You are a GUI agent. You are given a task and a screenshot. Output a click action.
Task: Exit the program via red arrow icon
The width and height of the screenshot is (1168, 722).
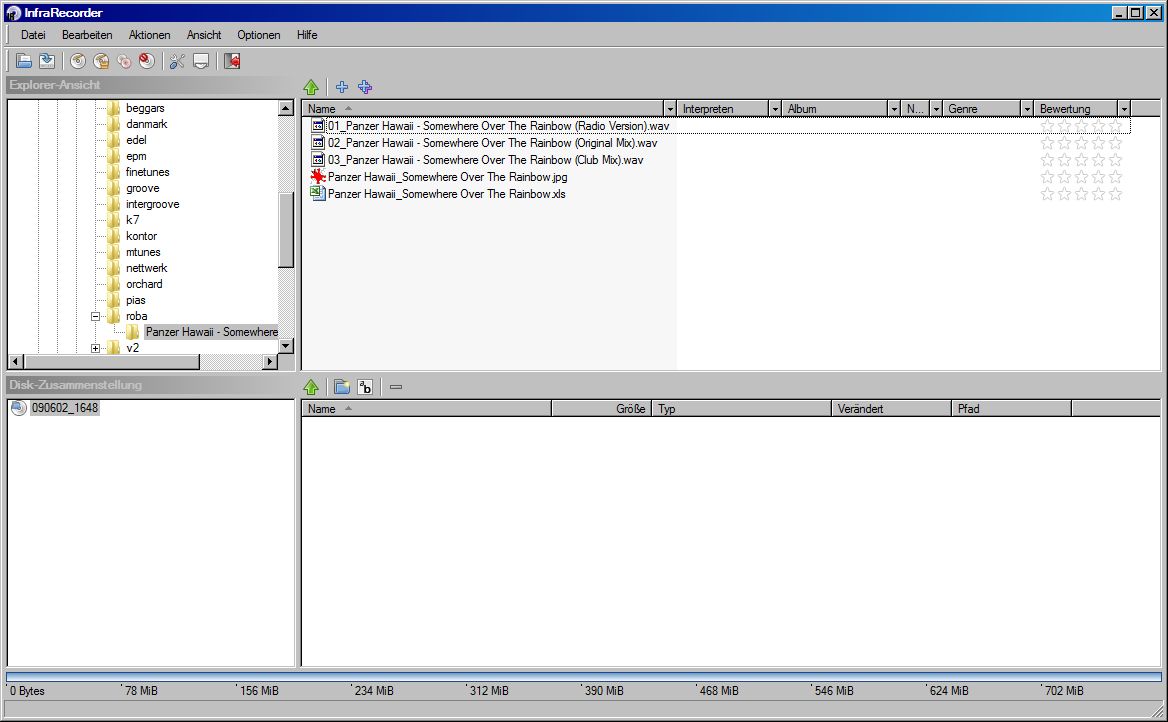click(232, 61)
